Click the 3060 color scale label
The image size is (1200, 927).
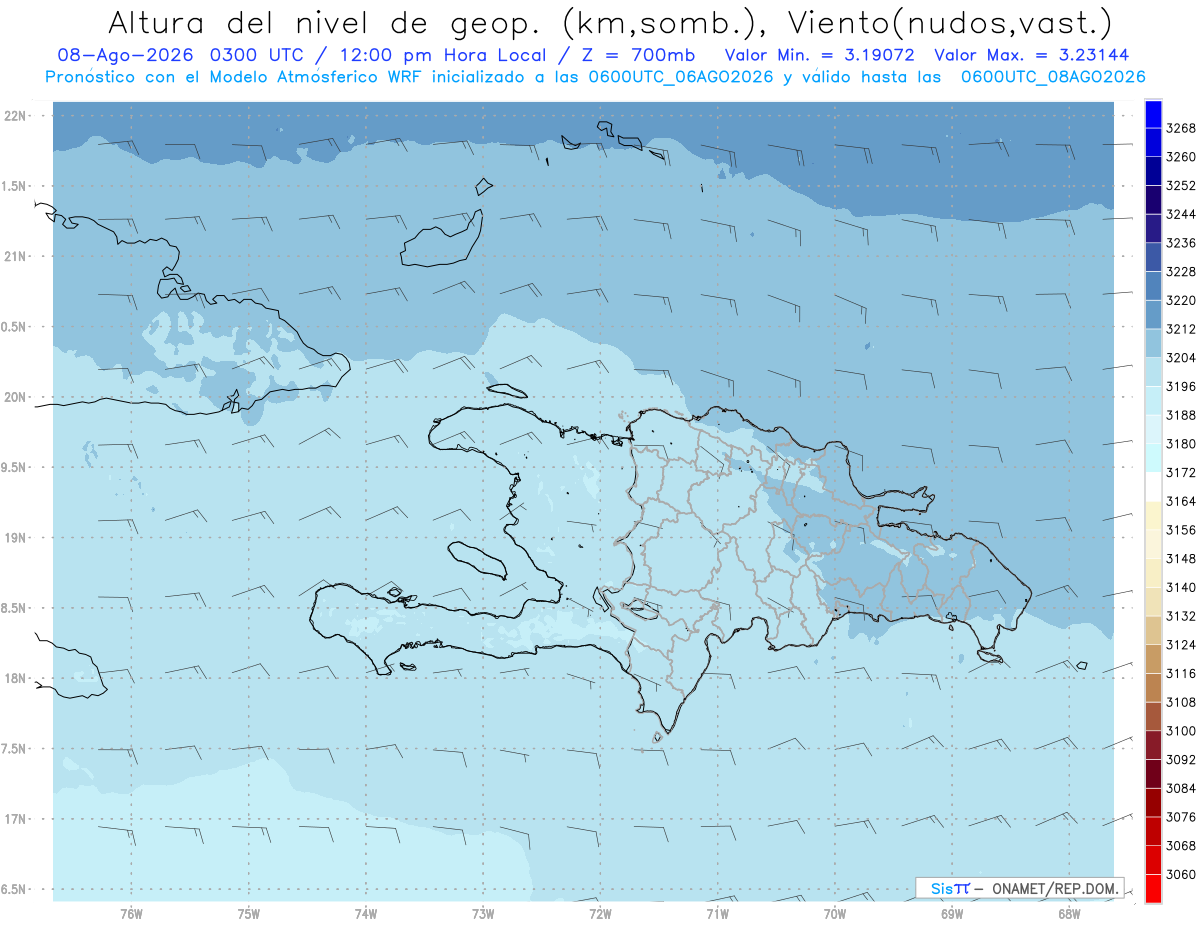1181,874
